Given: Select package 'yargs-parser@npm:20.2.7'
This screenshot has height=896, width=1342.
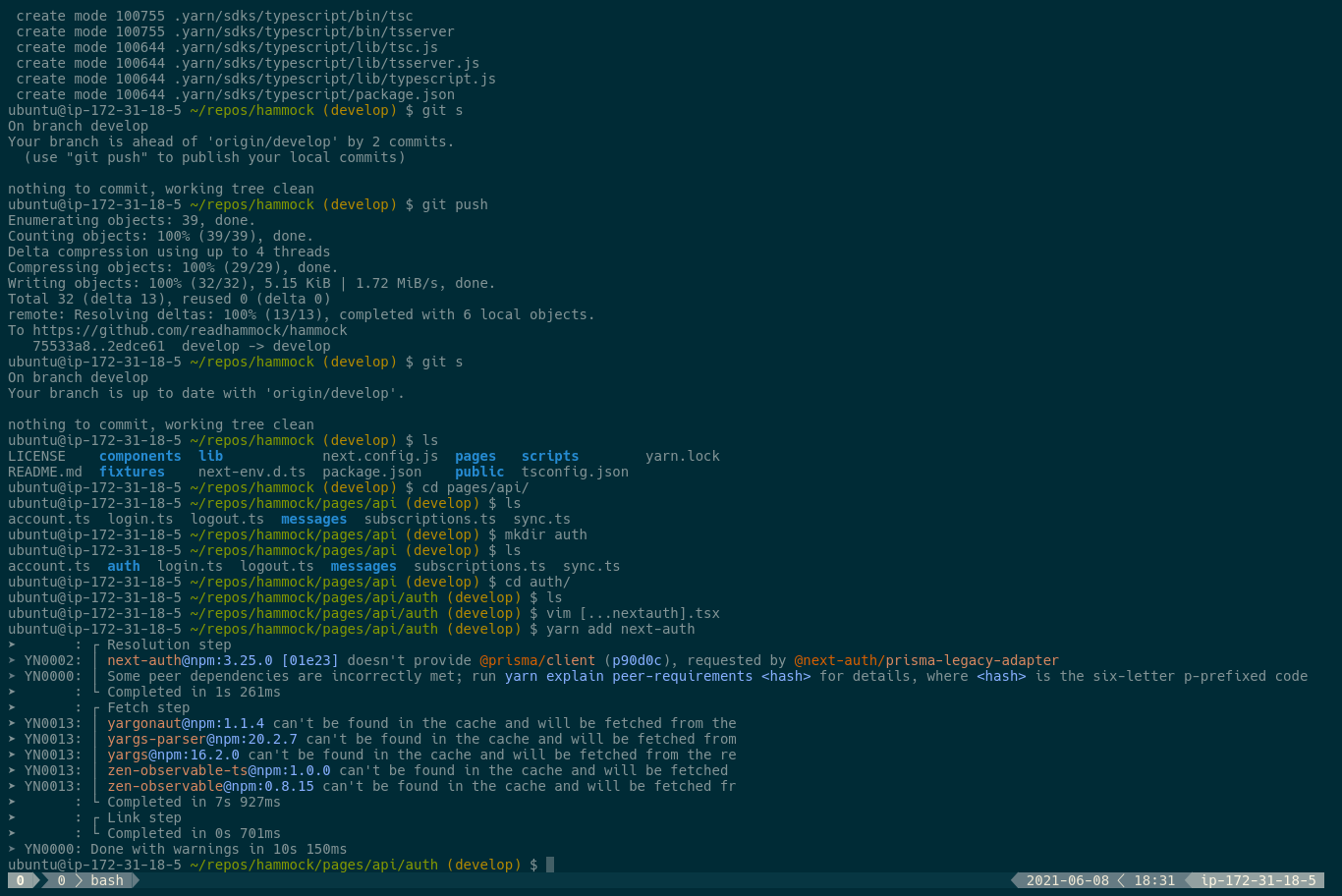Looking at the screenshot, I should coord(202,739).
